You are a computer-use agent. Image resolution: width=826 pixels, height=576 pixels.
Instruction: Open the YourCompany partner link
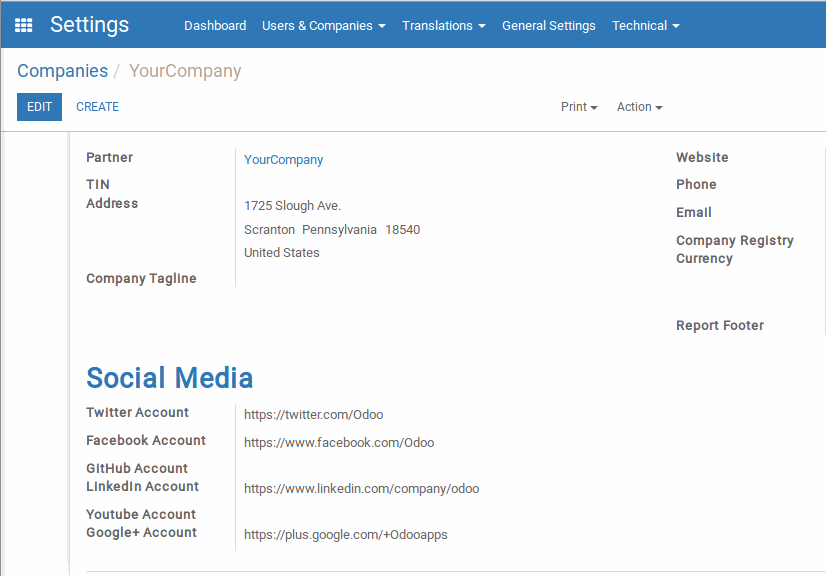coord(283,160)
